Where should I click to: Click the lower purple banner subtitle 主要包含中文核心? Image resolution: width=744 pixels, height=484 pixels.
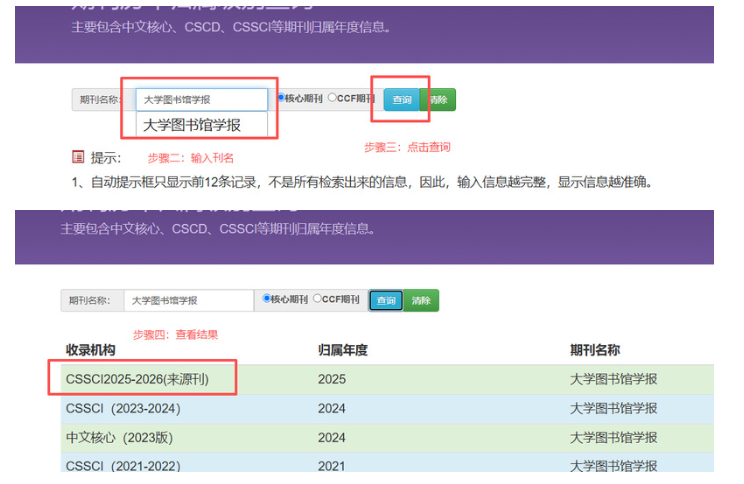218,229
